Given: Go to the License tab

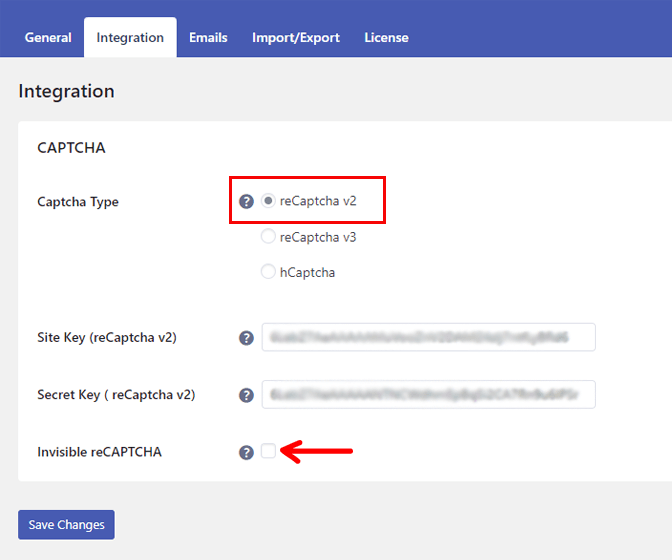Looking at the screenshot, I should [x=386, y=38].
